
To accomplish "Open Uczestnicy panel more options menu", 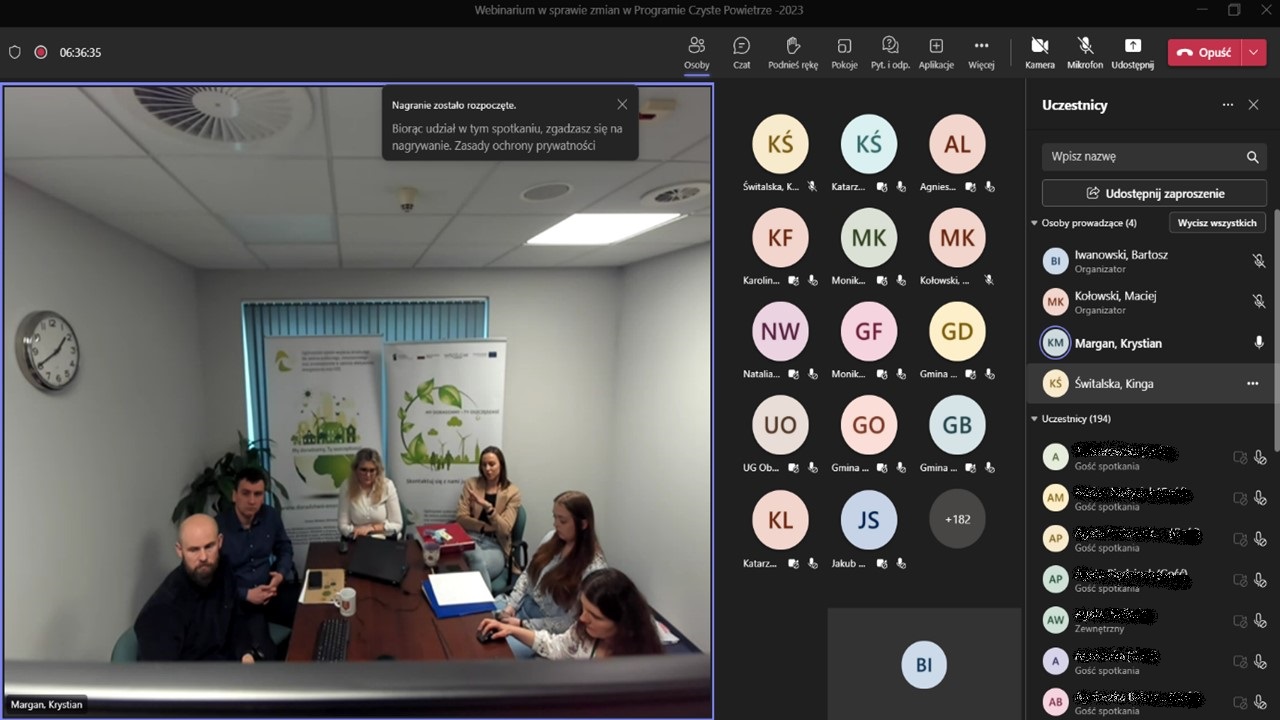I will click(1227, 105).
